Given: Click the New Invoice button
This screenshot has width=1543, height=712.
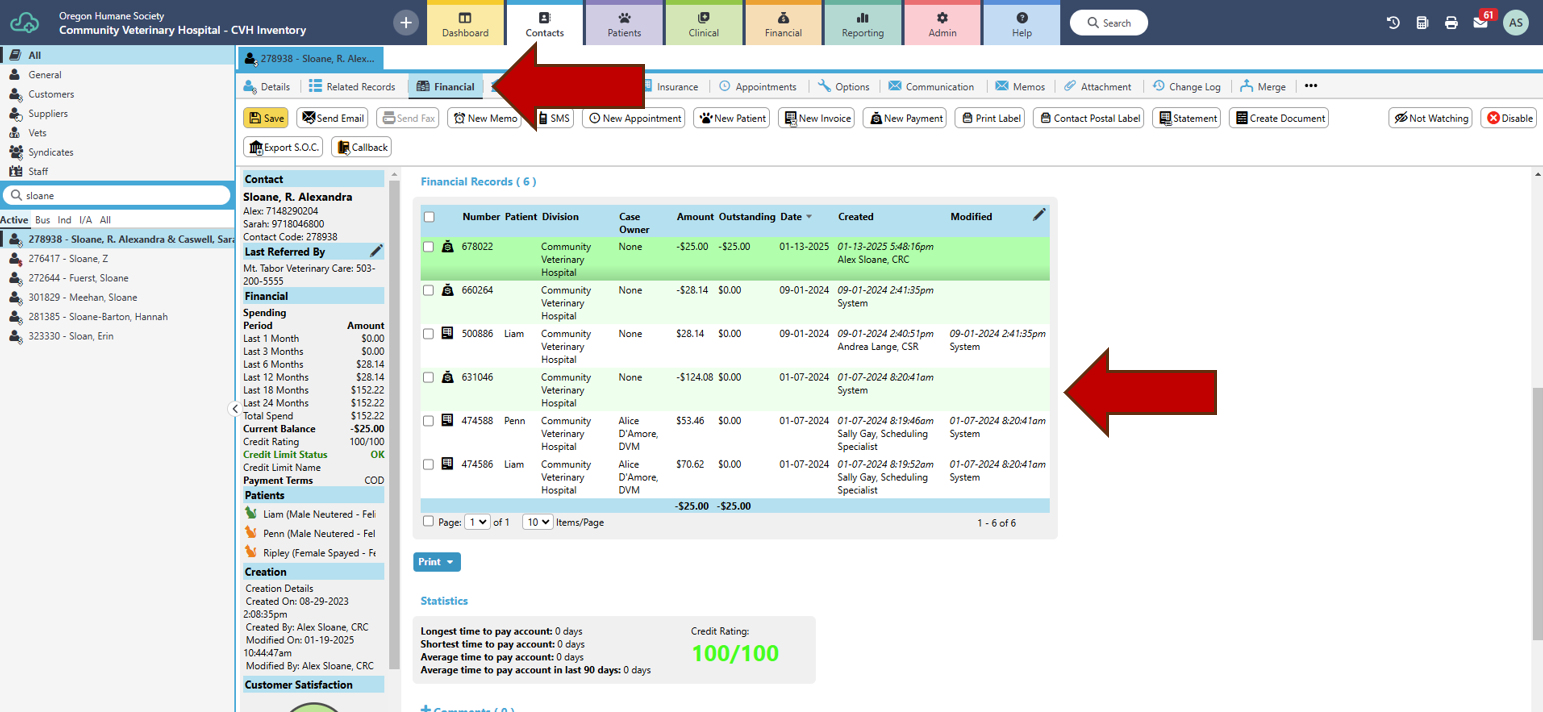Looking at the screenshot, I should coord(818,118).
